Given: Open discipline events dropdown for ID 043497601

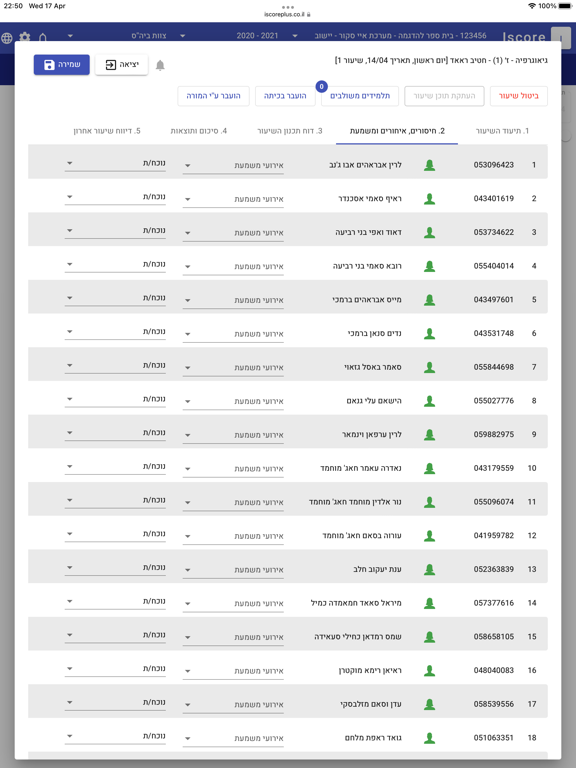Looking at the screenshot, I should pos(233,300).
